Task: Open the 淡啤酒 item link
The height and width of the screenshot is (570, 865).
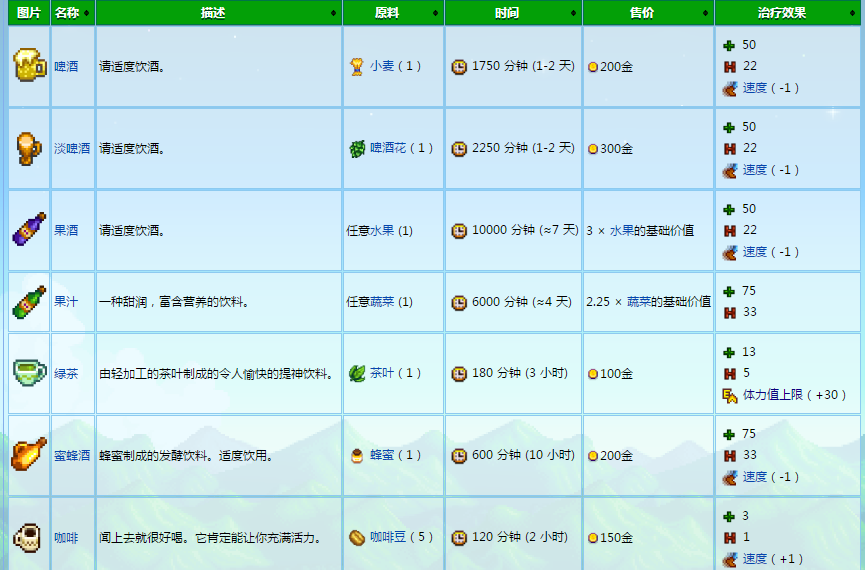Action: (72, 149)
